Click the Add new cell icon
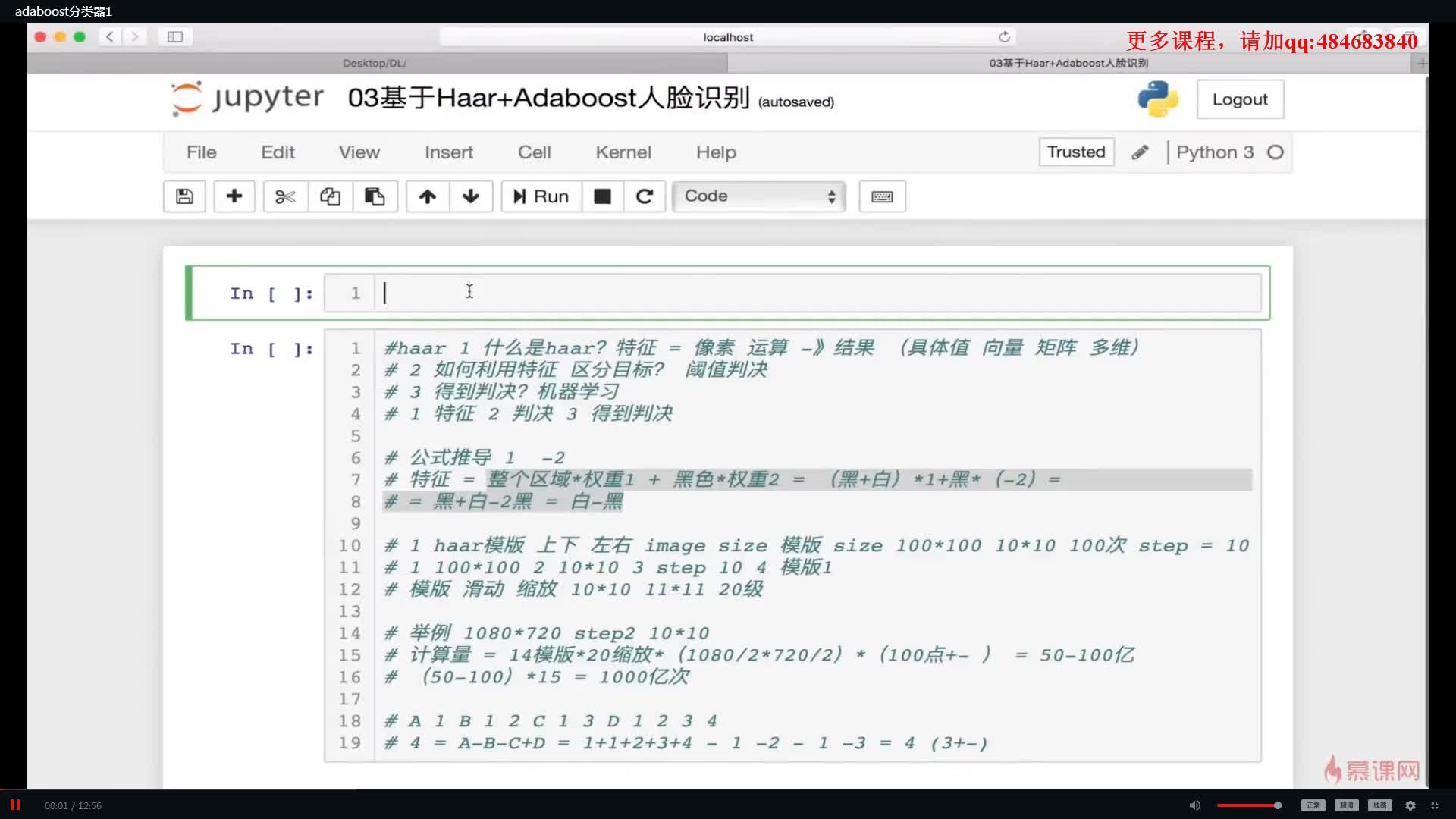This screenshot has width=1456, height=819. (234, 195)
